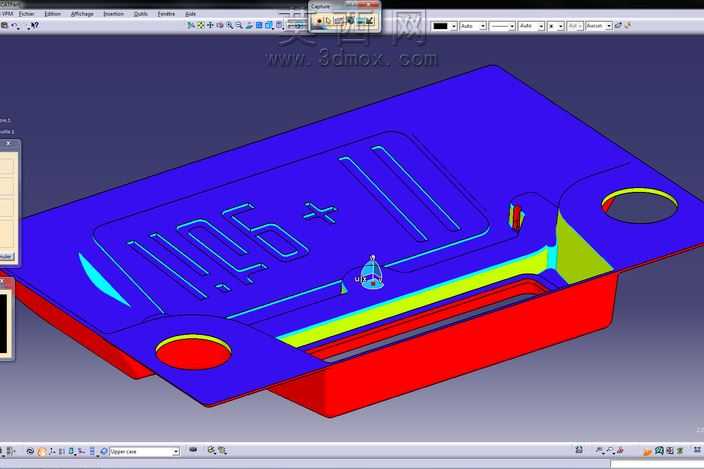
Task: Click the Isometric quick view cube icon
Action: [269, 26]
